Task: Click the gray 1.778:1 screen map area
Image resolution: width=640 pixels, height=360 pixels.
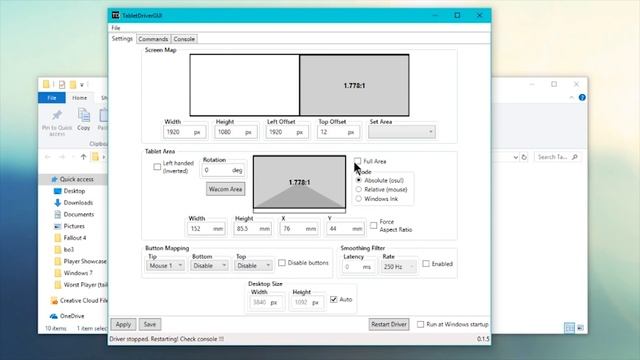Action: point(354,85)
